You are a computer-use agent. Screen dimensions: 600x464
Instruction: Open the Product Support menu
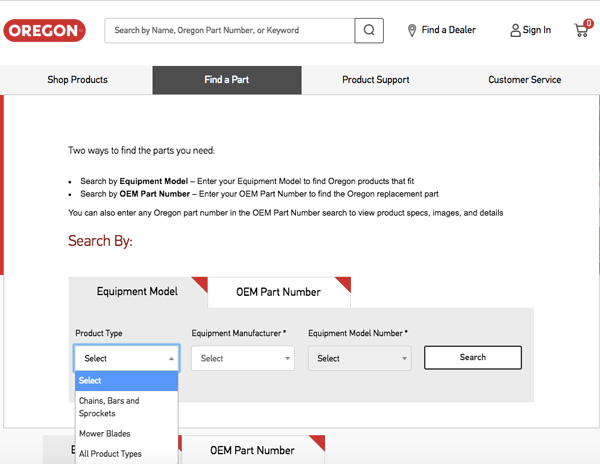375,80
